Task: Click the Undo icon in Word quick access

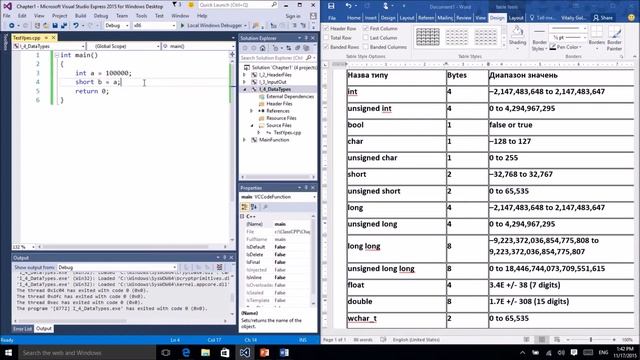Action: click(x=348, y=6)
